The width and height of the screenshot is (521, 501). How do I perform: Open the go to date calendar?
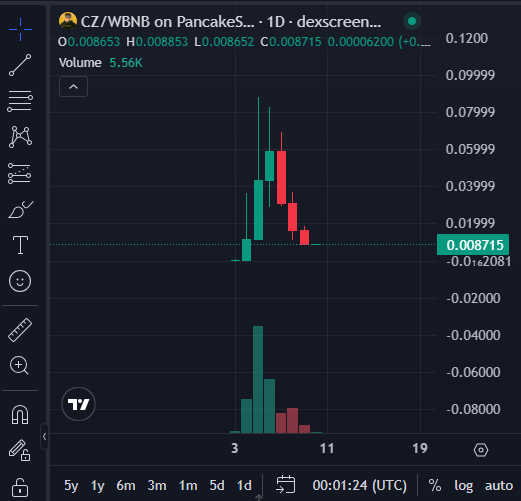click(286, 485)
